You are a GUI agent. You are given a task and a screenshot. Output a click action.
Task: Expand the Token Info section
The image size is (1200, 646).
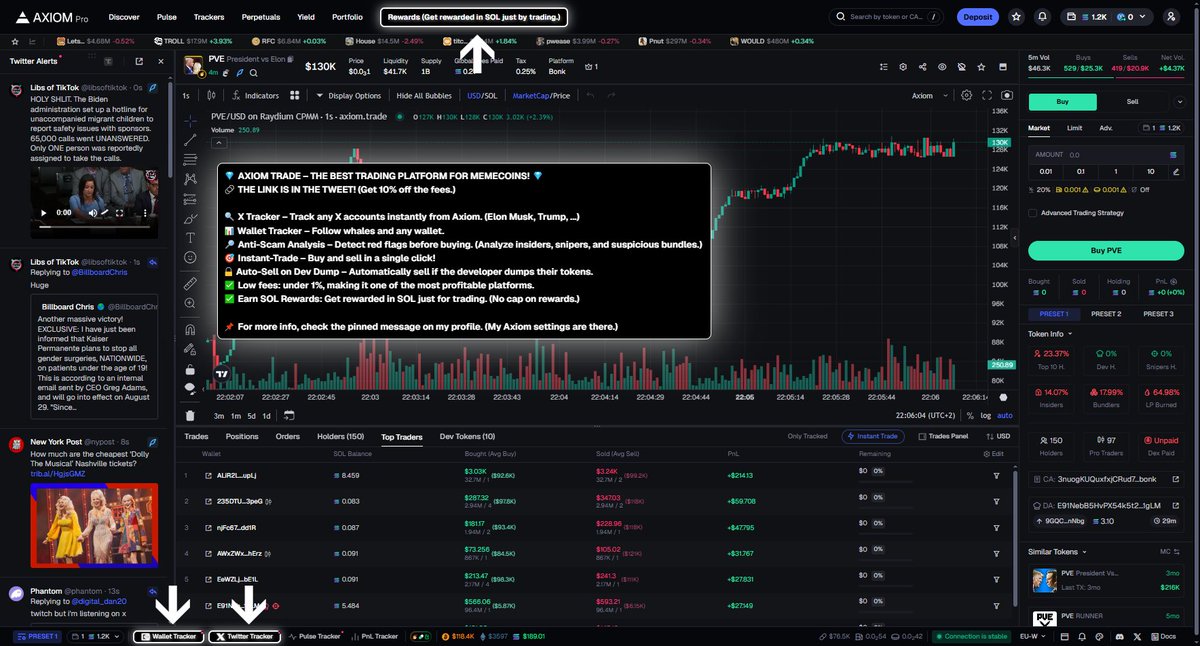click(1050, 334)
